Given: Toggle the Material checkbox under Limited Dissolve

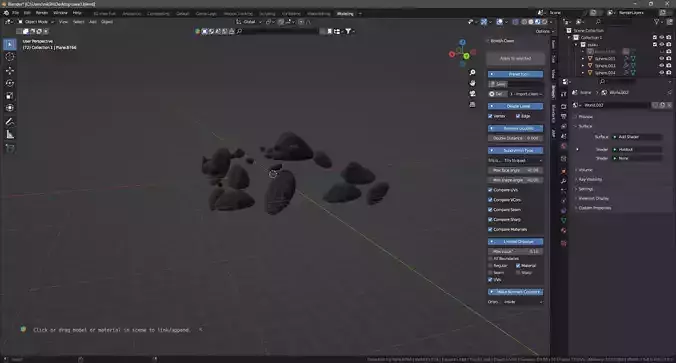Looking at the screenshot, I should click(x=518, y=266).
